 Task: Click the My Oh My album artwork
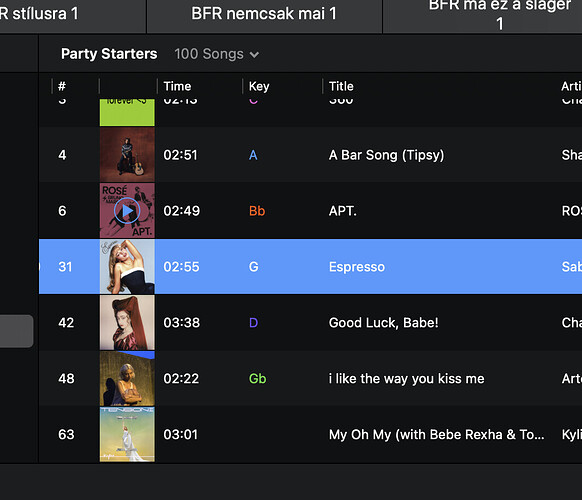(127, 434)
